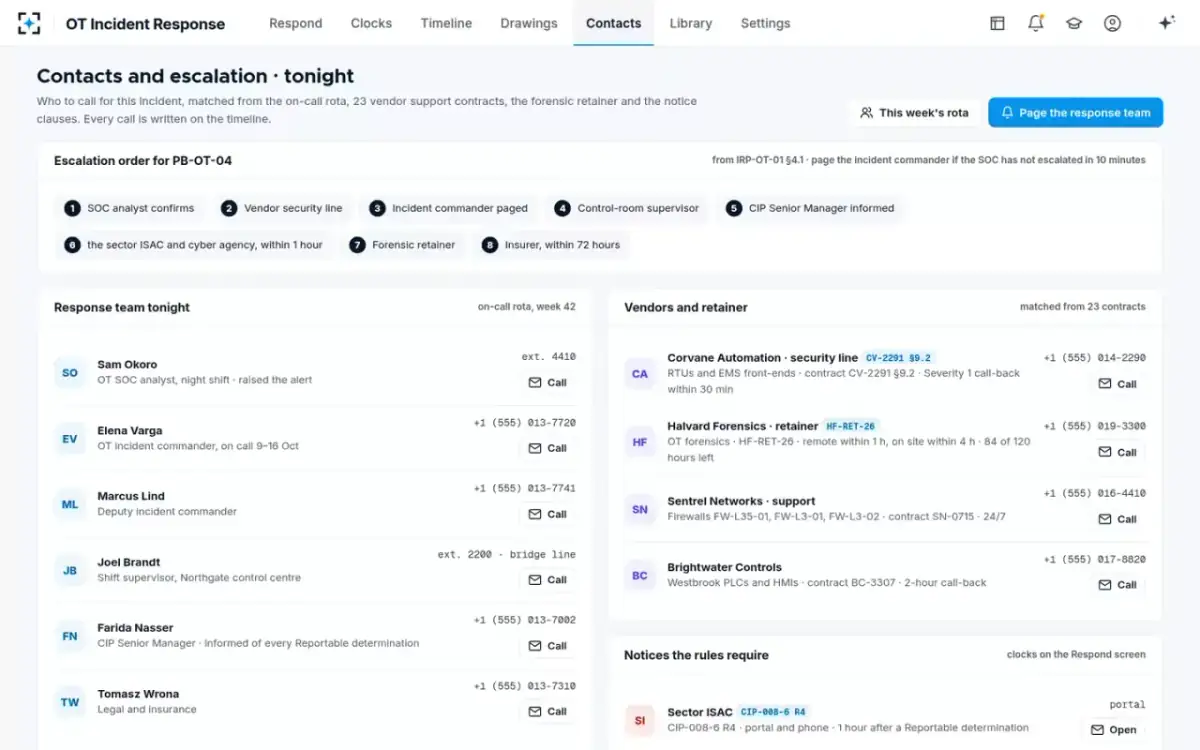1200x750 pixels.
Task: Click the on-call rota, week 42 label
Action: [x=527, y=307]
